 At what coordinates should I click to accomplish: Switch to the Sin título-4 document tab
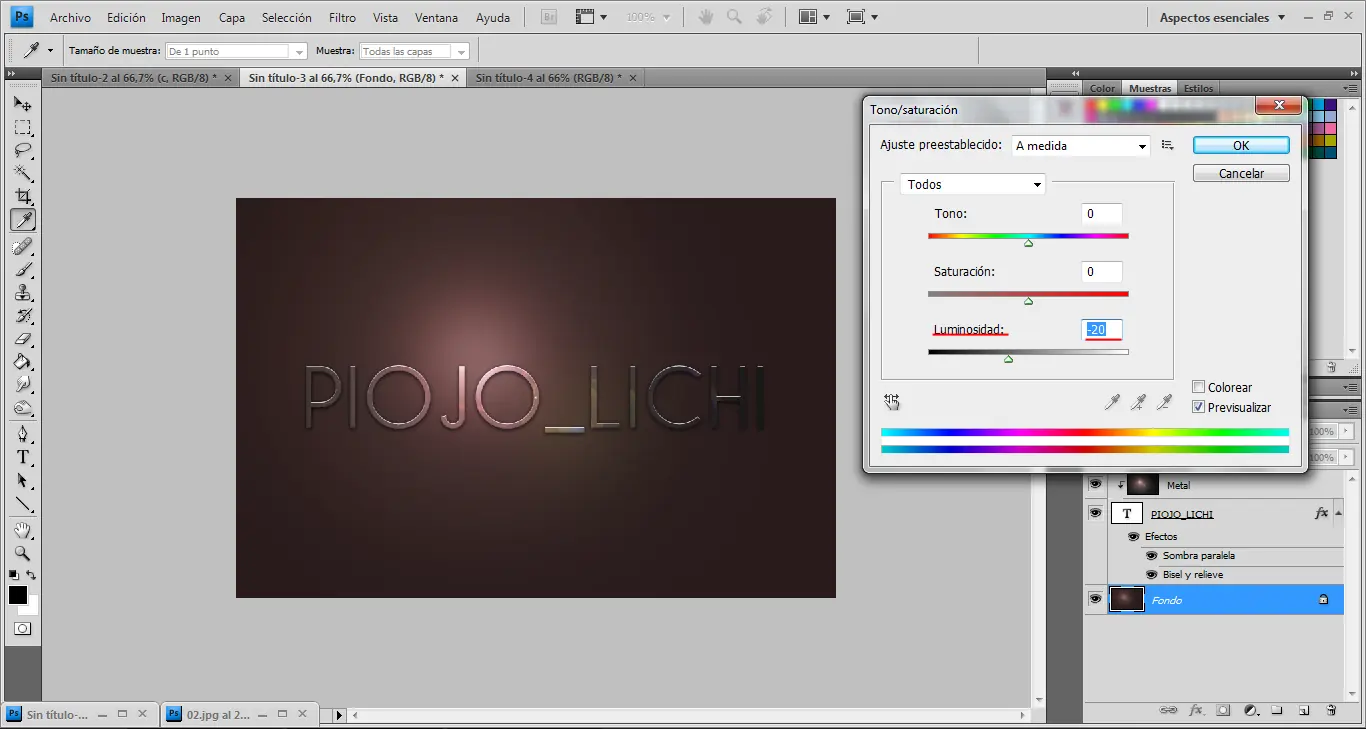(x=546, y=76)
